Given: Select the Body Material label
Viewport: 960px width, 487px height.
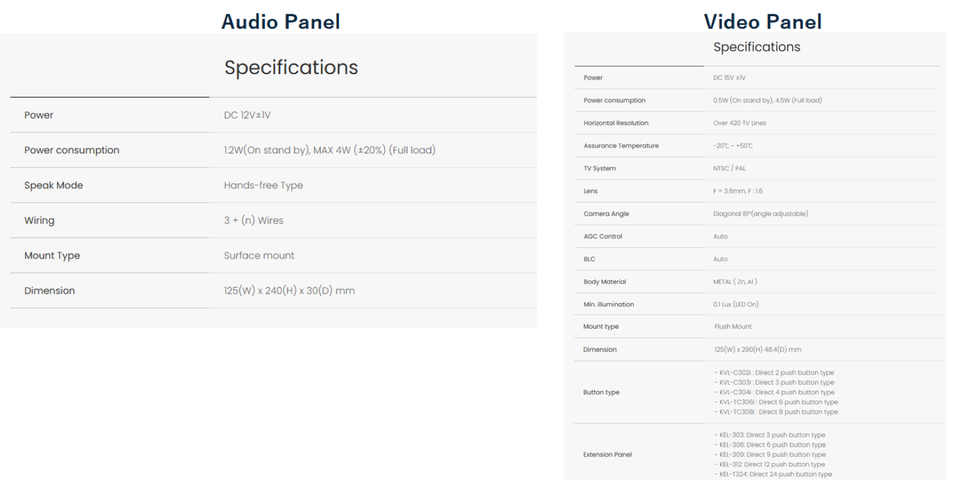Looking at the screenshot, I should [x=604, y=282].
